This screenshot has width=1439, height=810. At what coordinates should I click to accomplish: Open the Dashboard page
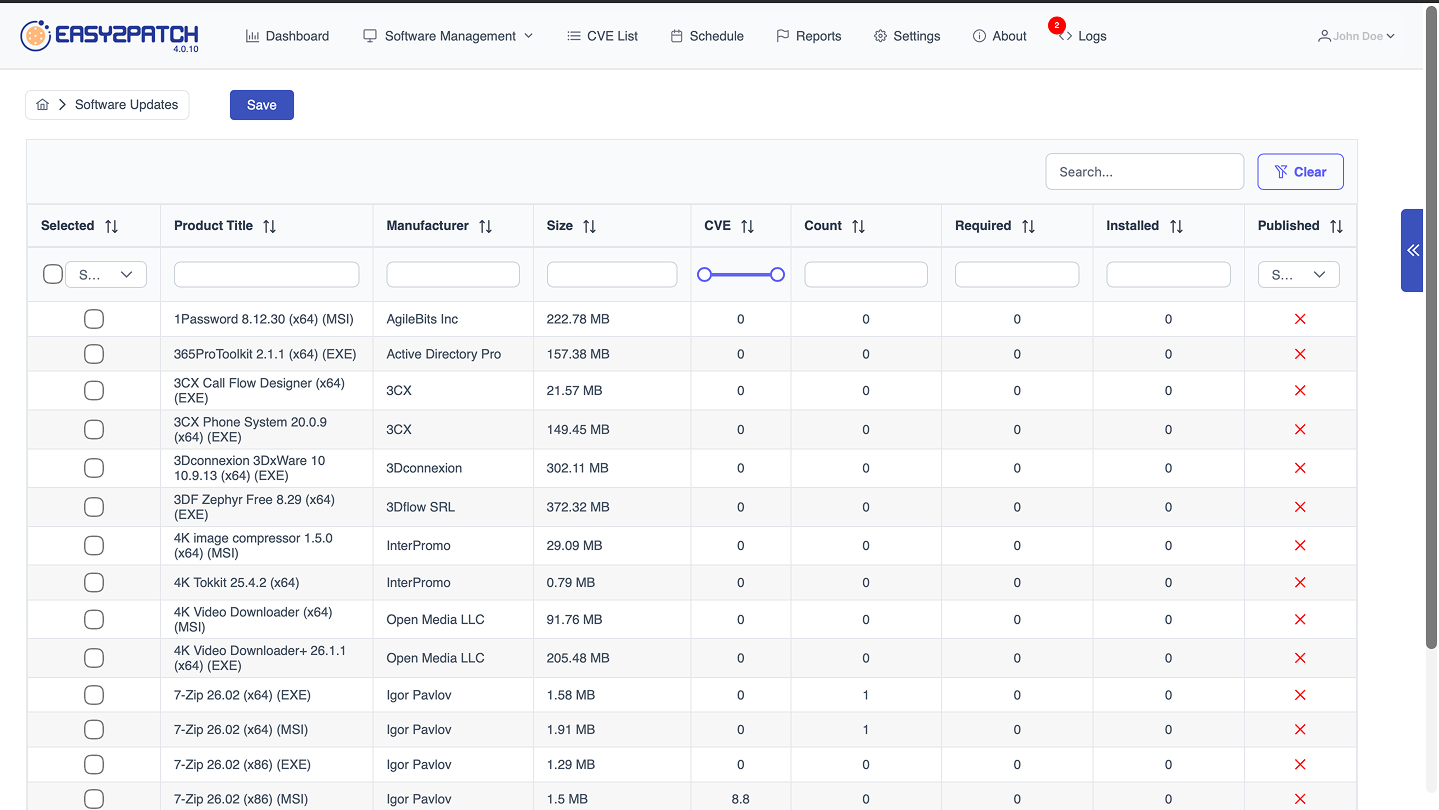[287, 36]
